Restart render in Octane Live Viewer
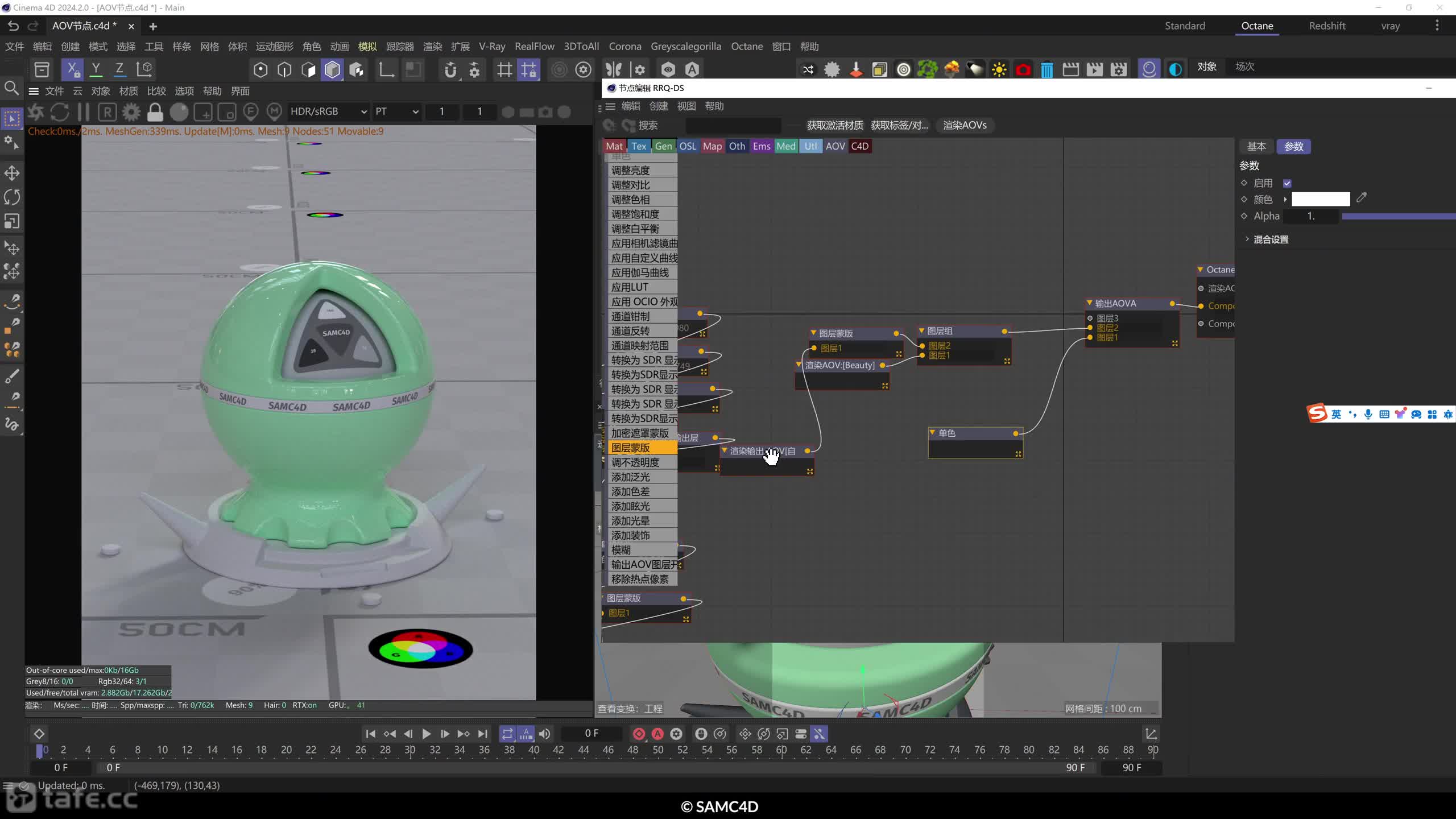This screenshot has height=819, width=1456. point(60,112)
